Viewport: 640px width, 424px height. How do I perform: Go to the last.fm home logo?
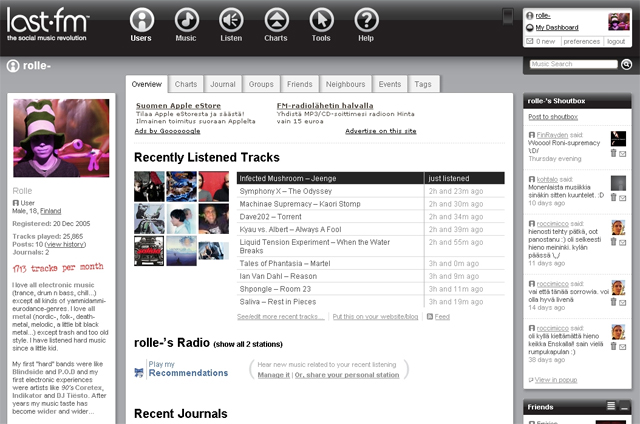[x=47, y=23]
